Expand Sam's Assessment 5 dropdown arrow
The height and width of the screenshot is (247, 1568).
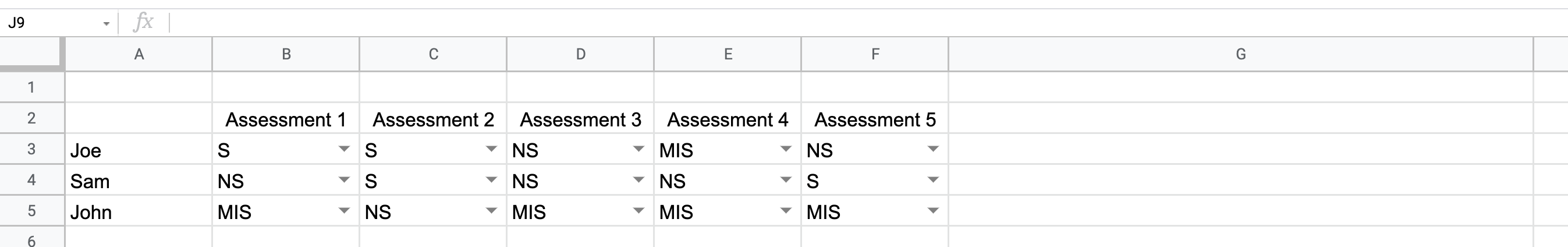933,180
